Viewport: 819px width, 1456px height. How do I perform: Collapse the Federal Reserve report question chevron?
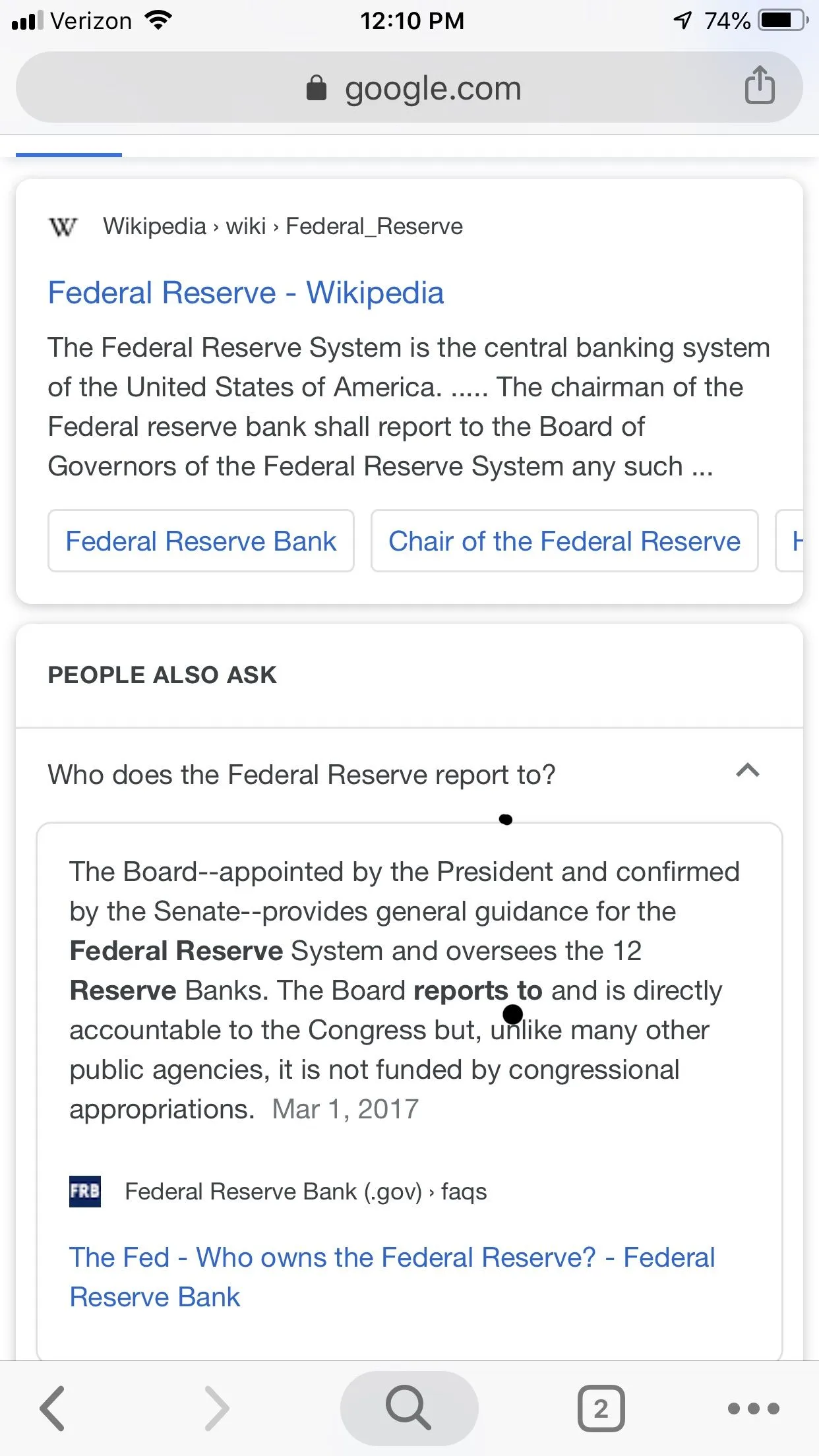click(x=747, y=771)
